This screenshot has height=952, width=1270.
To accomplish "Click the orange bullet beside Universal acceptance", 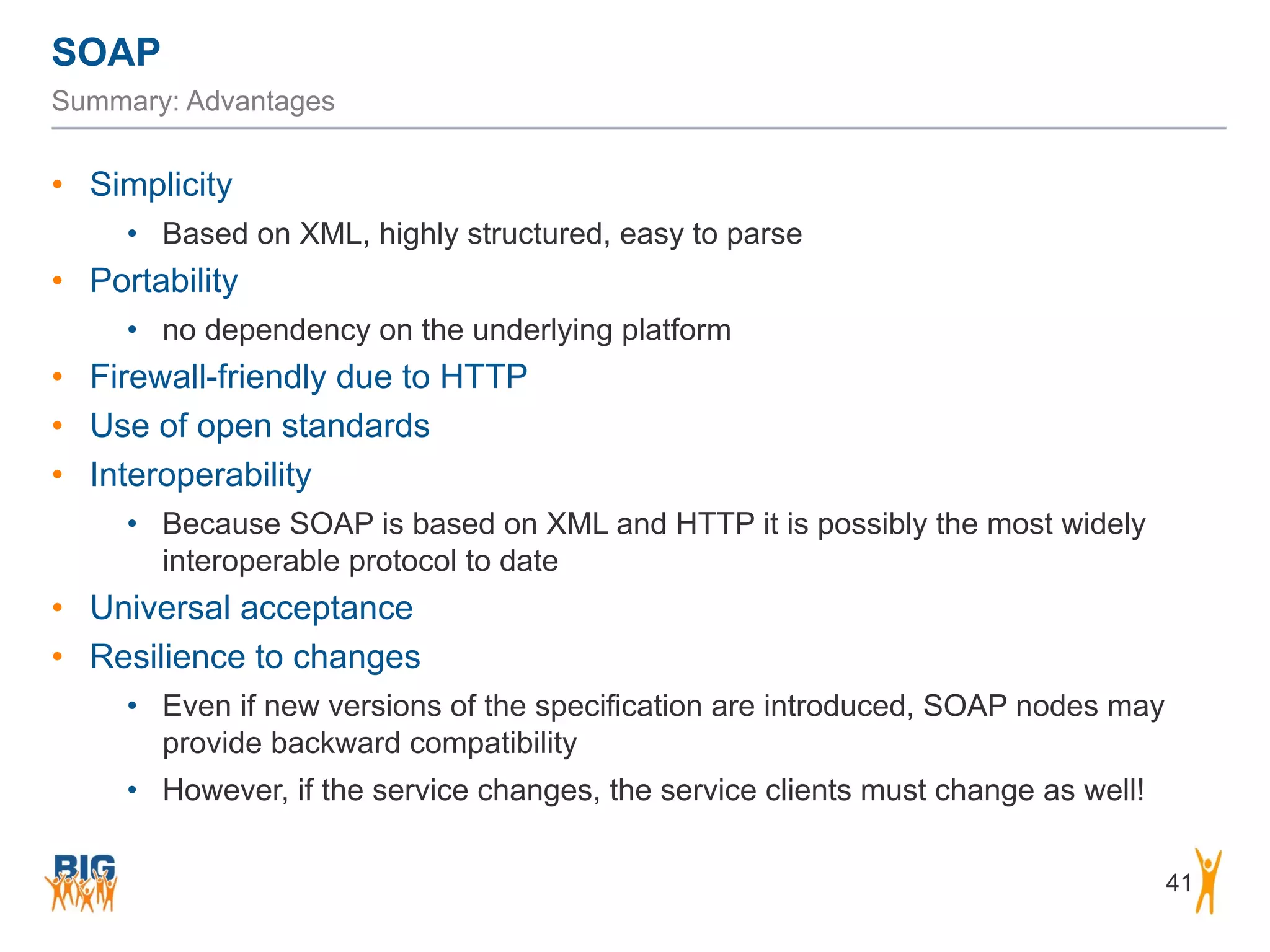I will click(x=58, y=607).
